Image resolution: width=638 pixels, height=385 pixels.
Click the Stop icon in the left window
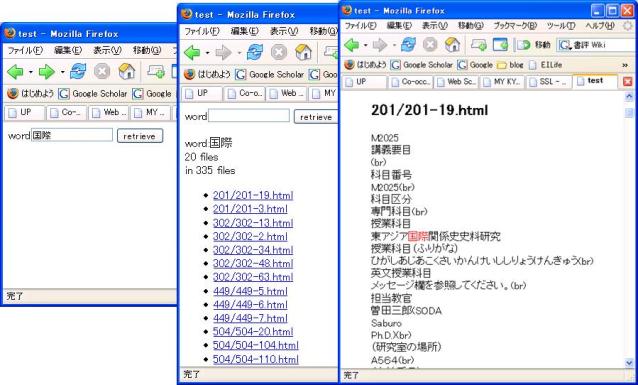pos(102,72)
